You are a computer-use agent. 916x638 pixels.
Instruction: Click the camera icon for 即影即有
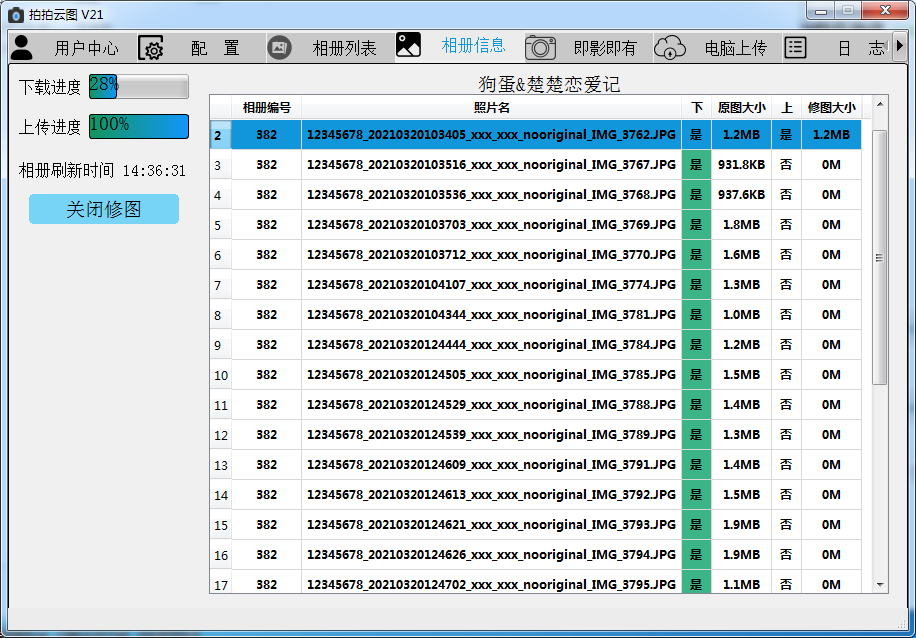click(x=540, y=47)
